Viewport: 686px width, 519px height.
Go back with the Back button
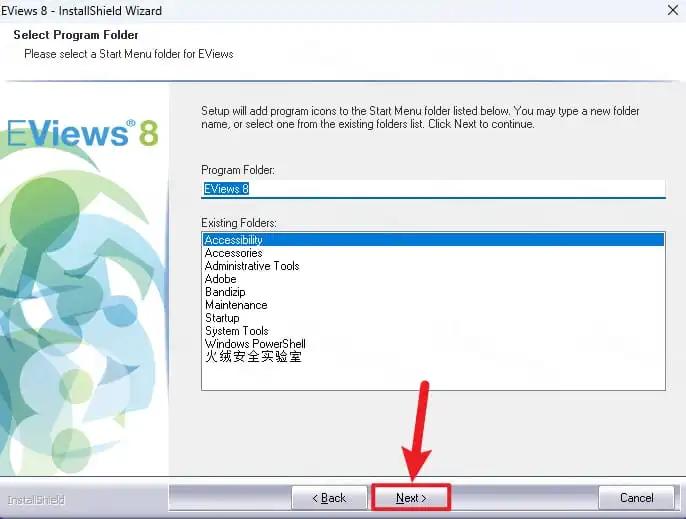tap(329, 498)
